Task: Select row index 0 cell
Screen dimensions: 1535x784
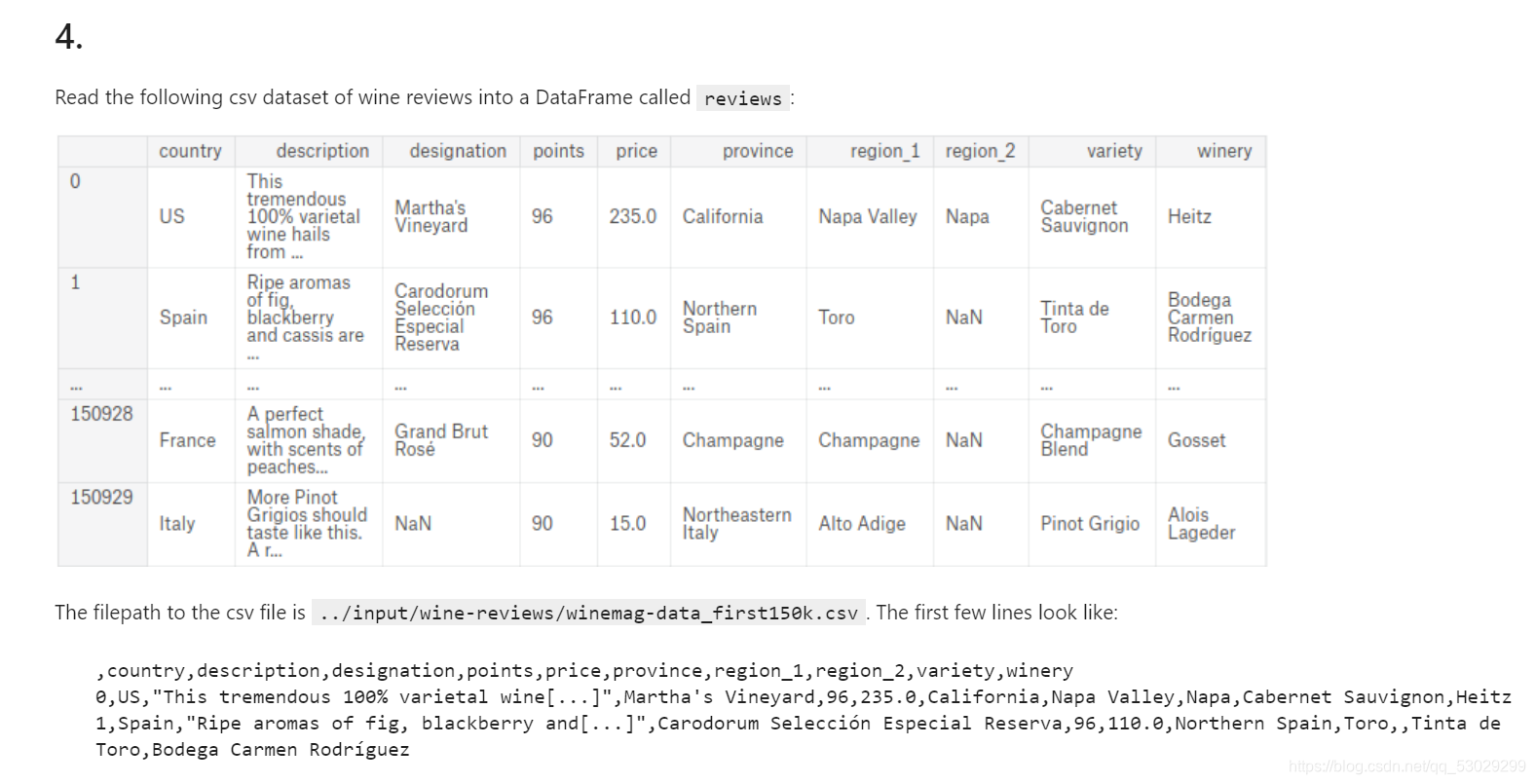Action: point(102,217)
